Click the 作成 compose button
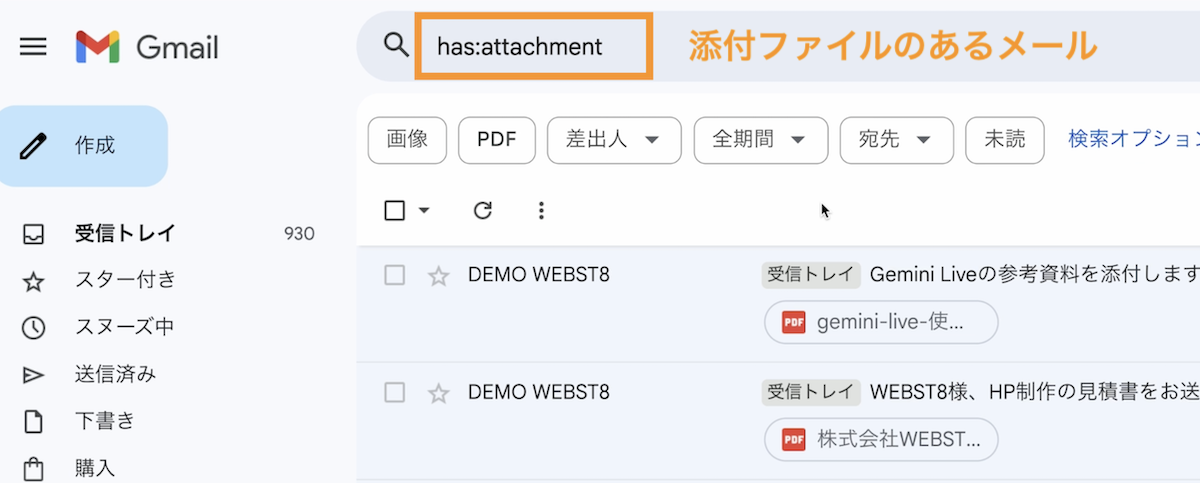 84,146
